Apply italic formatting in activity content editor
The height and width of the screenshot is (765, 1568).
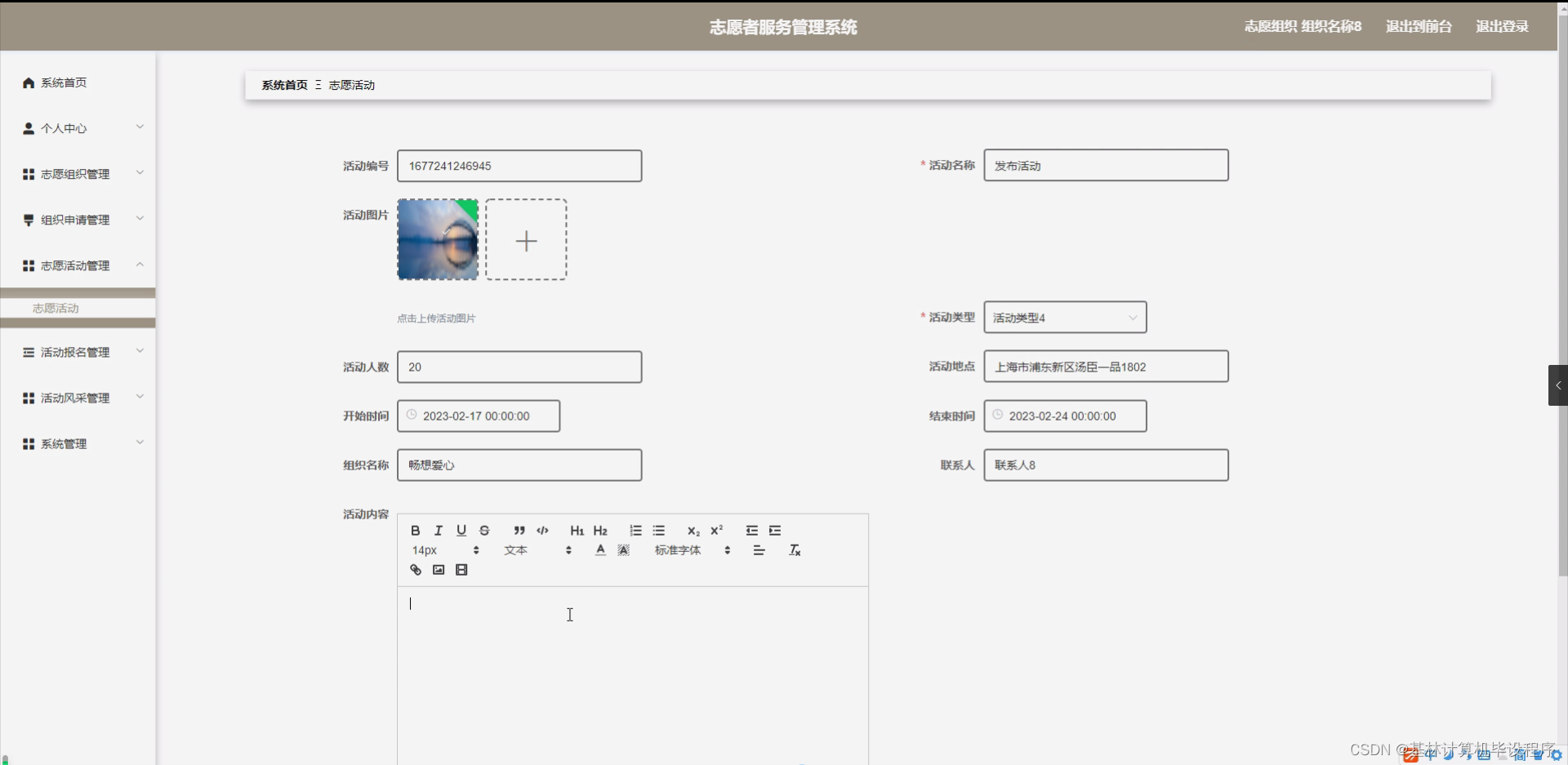(438, 531)
